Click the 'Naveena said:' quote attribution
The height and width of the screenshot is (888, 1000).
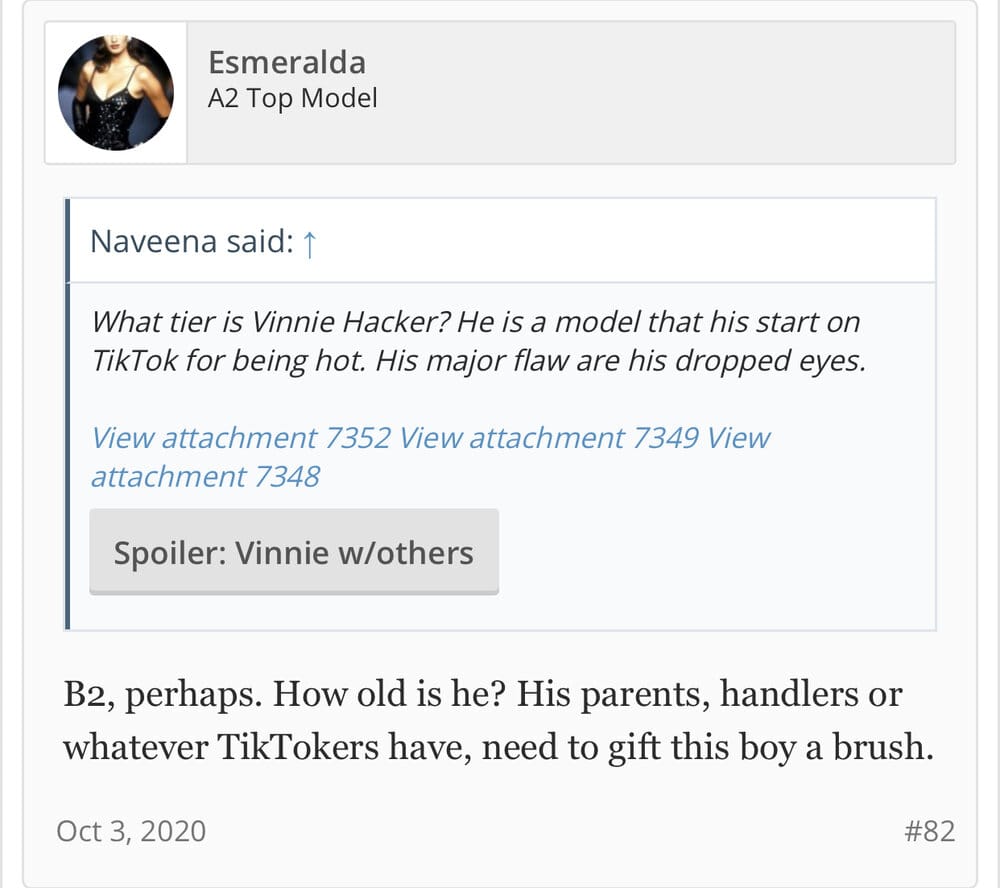tap(190, 242)
